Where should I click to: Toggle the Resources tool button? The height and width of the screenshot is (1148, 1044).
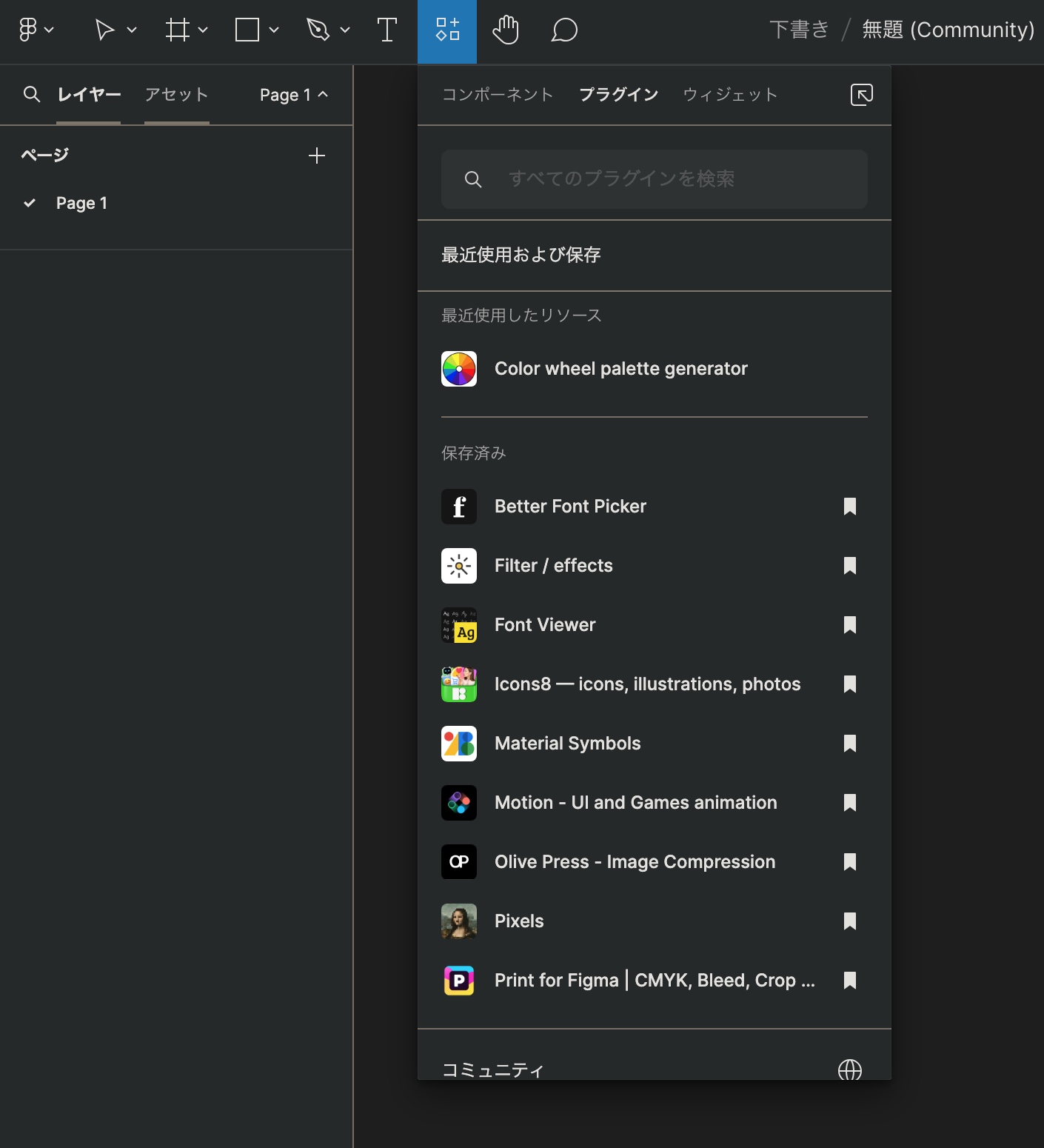coord(447,32)
